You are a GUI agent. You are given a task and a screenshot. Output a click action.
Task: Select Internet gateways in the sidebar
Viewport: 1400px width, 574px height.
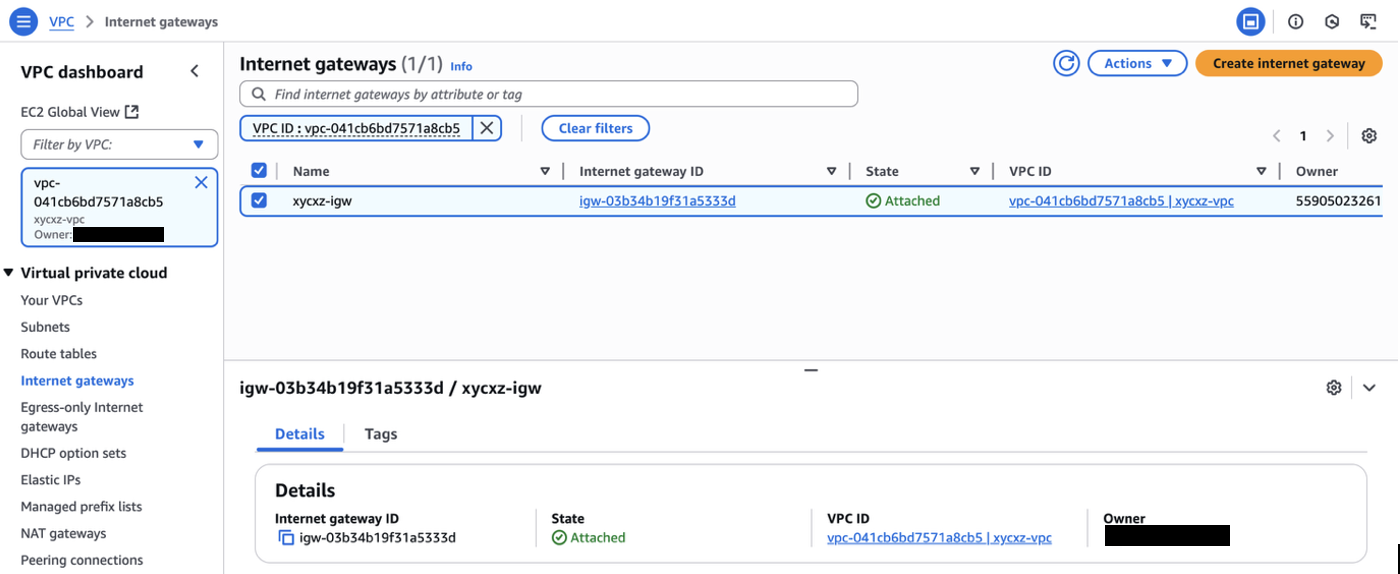tap(77, 381)
